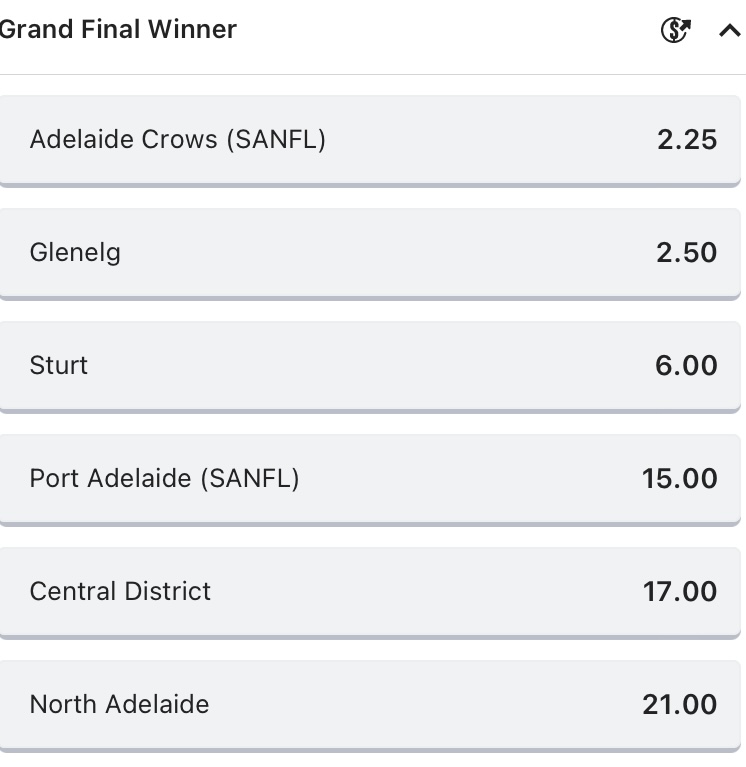Tap the 15.00 odds price
746x767 pixels.
pyautogui.click(x=679, y=479)
